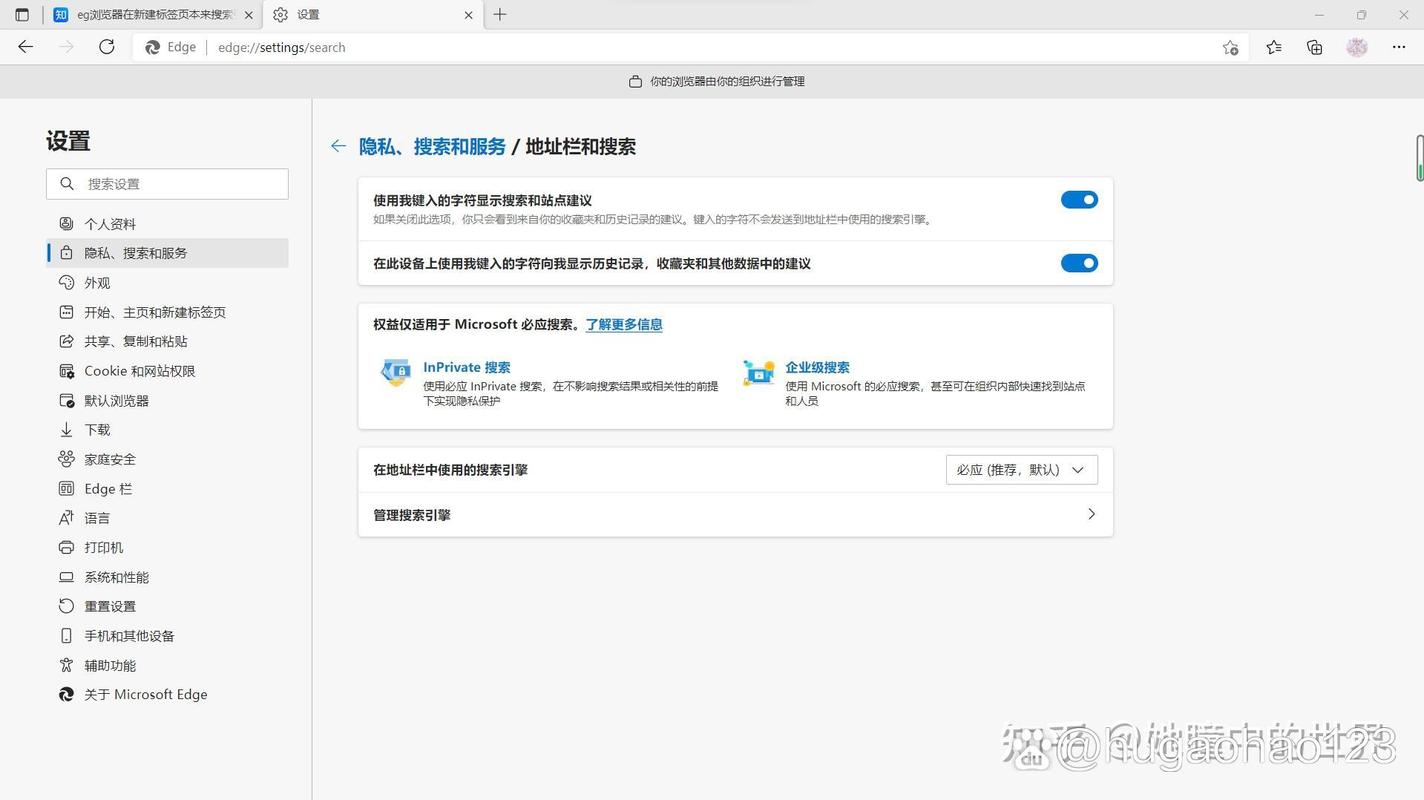Open 手机和其他设备 section
1424x800 pixels.
click(x=167, y=636)
